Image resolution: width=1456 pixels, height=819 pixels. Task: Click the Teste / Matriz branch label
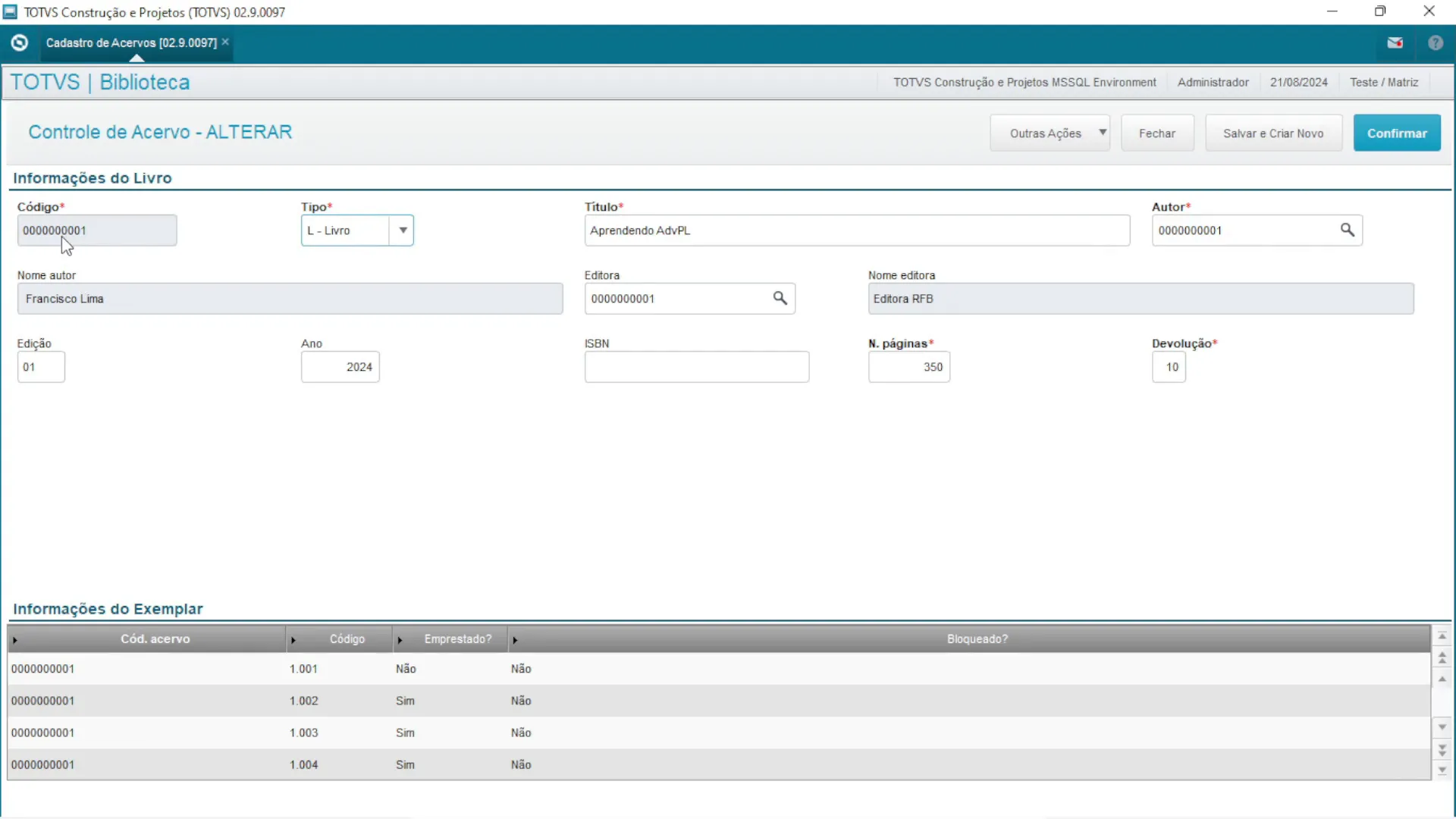click(1383, 82)
